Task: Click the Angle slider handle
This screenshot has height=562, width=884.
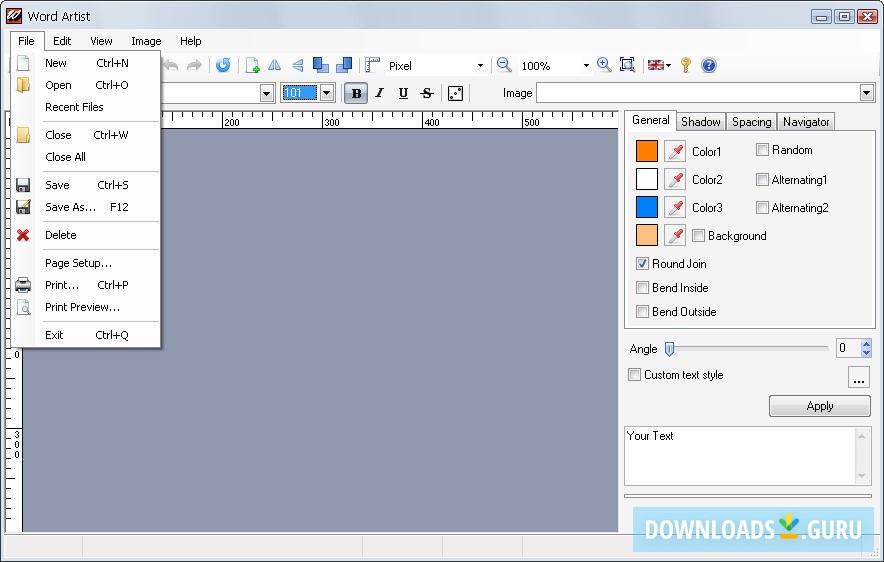Action: (x=669, y=349)
